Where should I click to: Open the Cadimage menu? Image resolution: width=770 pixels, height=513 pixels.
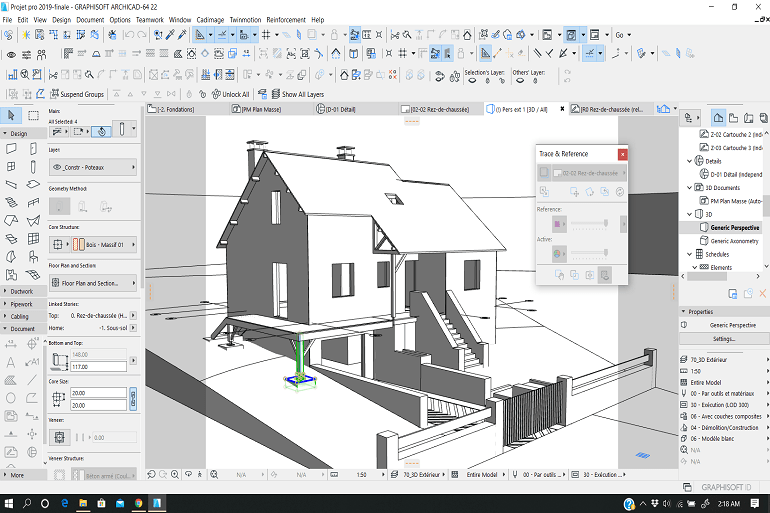pos(210,19)
